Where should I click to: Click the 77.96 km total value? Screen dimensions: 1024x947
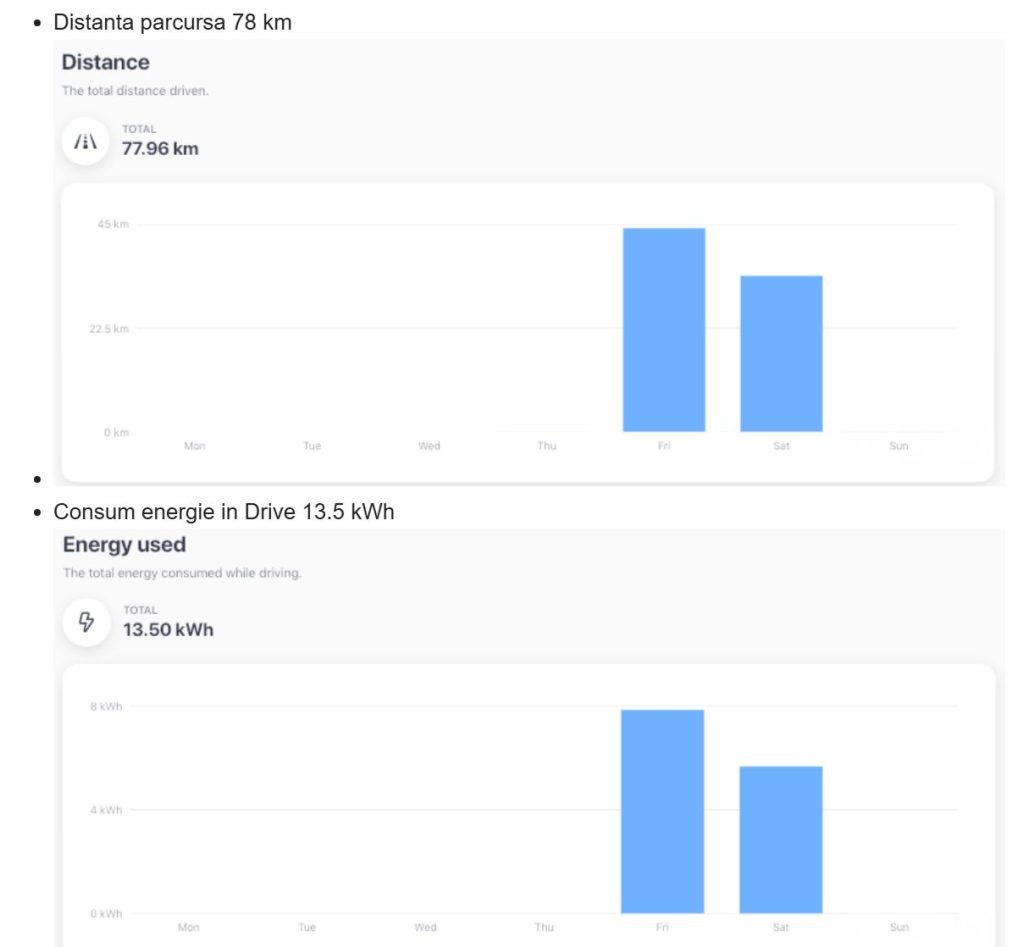click(160, 149)
